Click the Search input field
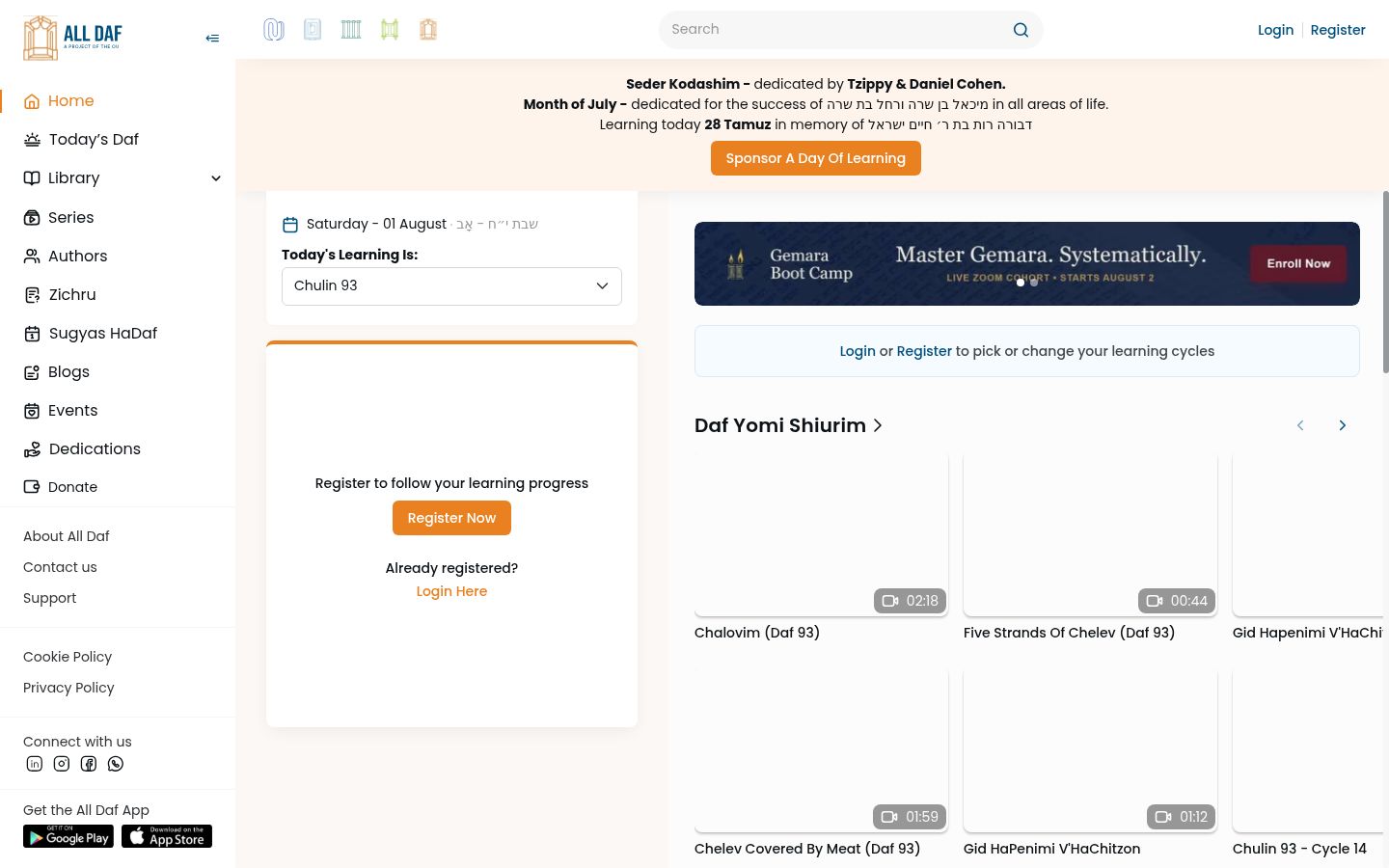Screen dimensions: 1389x868 coord(835,30)
